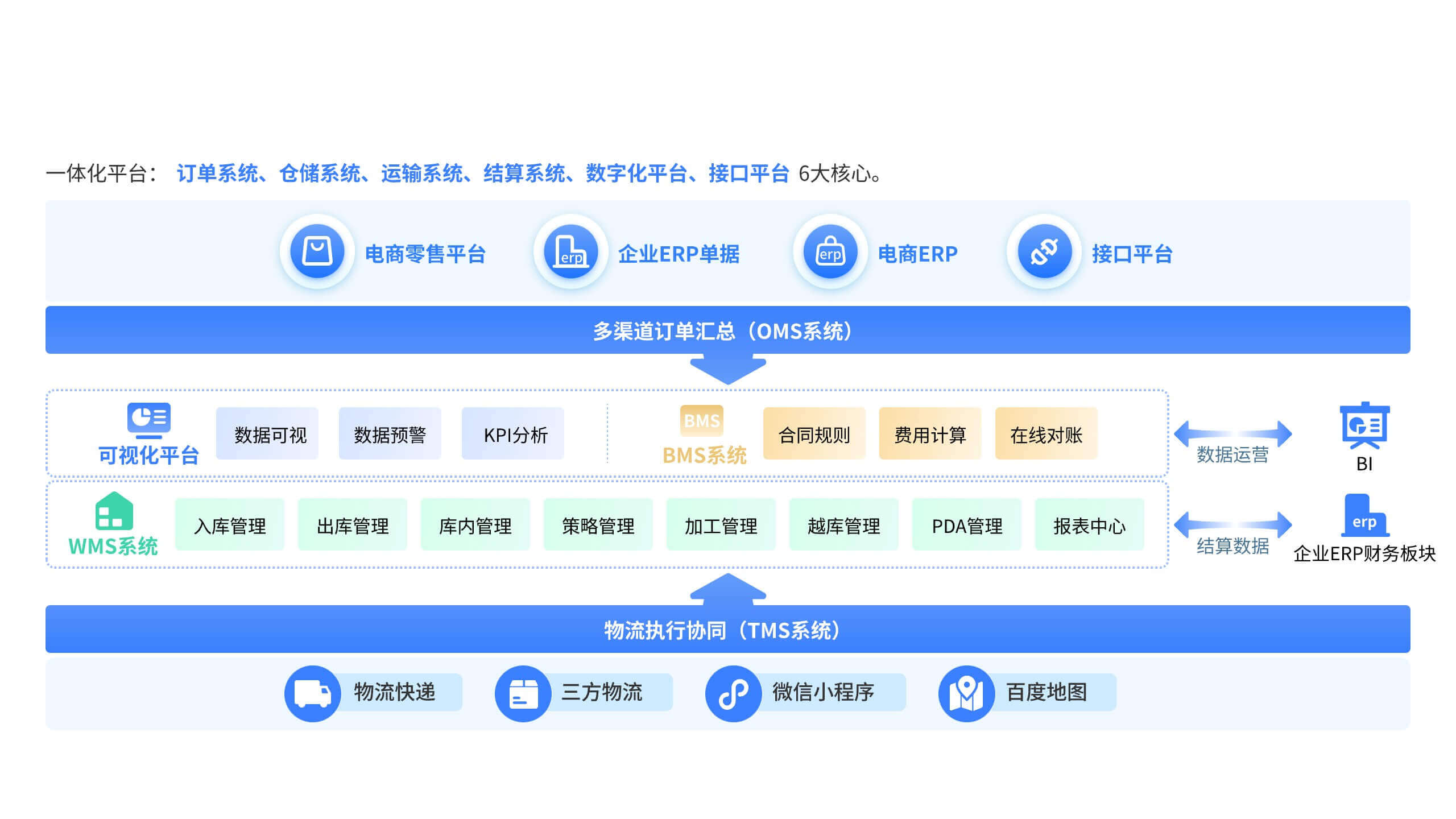
Task: Click the WMS系统 title
Action: tap(113, 546)
